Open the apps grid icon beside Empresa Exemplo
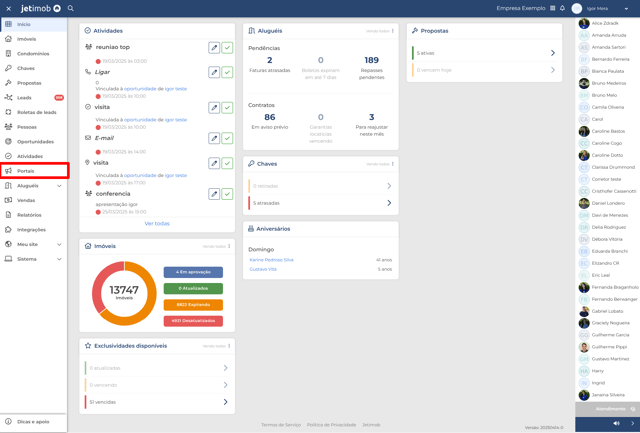Viewport: 640px width, 433px height. [x=553, y=8]
